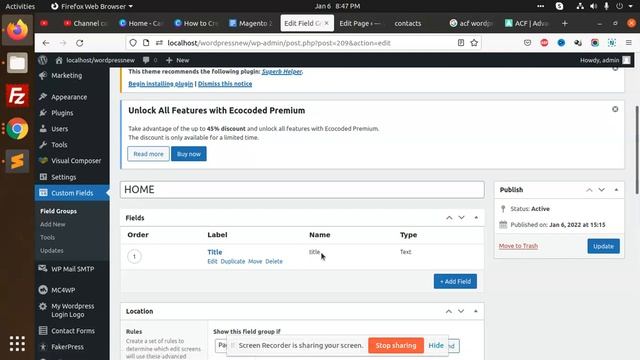This screenshot has height=360, width=640.
Task: Select Add New under Custom Fields
Action: click(53, 224)
